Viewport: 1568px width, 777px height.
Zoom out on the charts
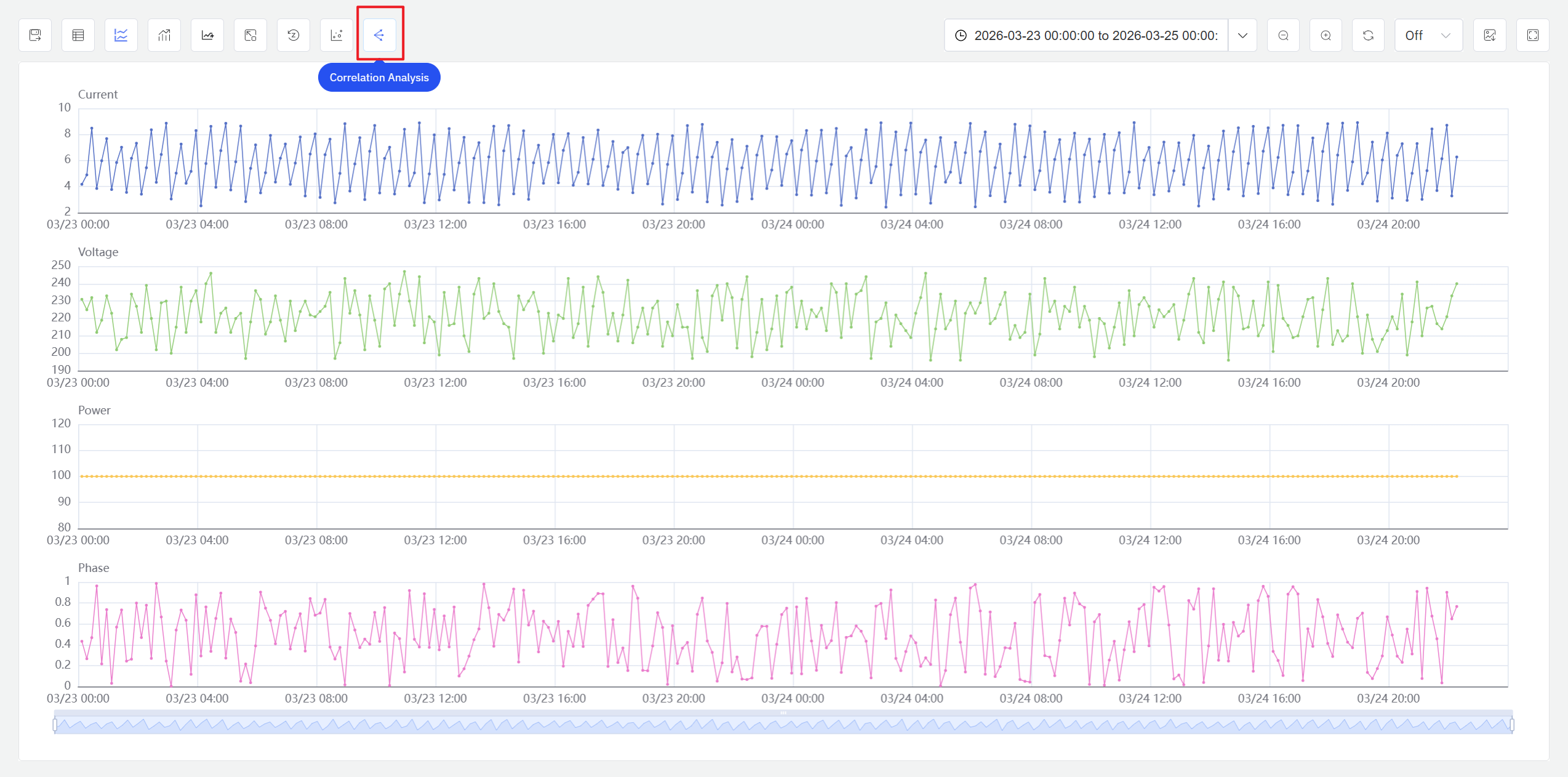(1284, 35)
